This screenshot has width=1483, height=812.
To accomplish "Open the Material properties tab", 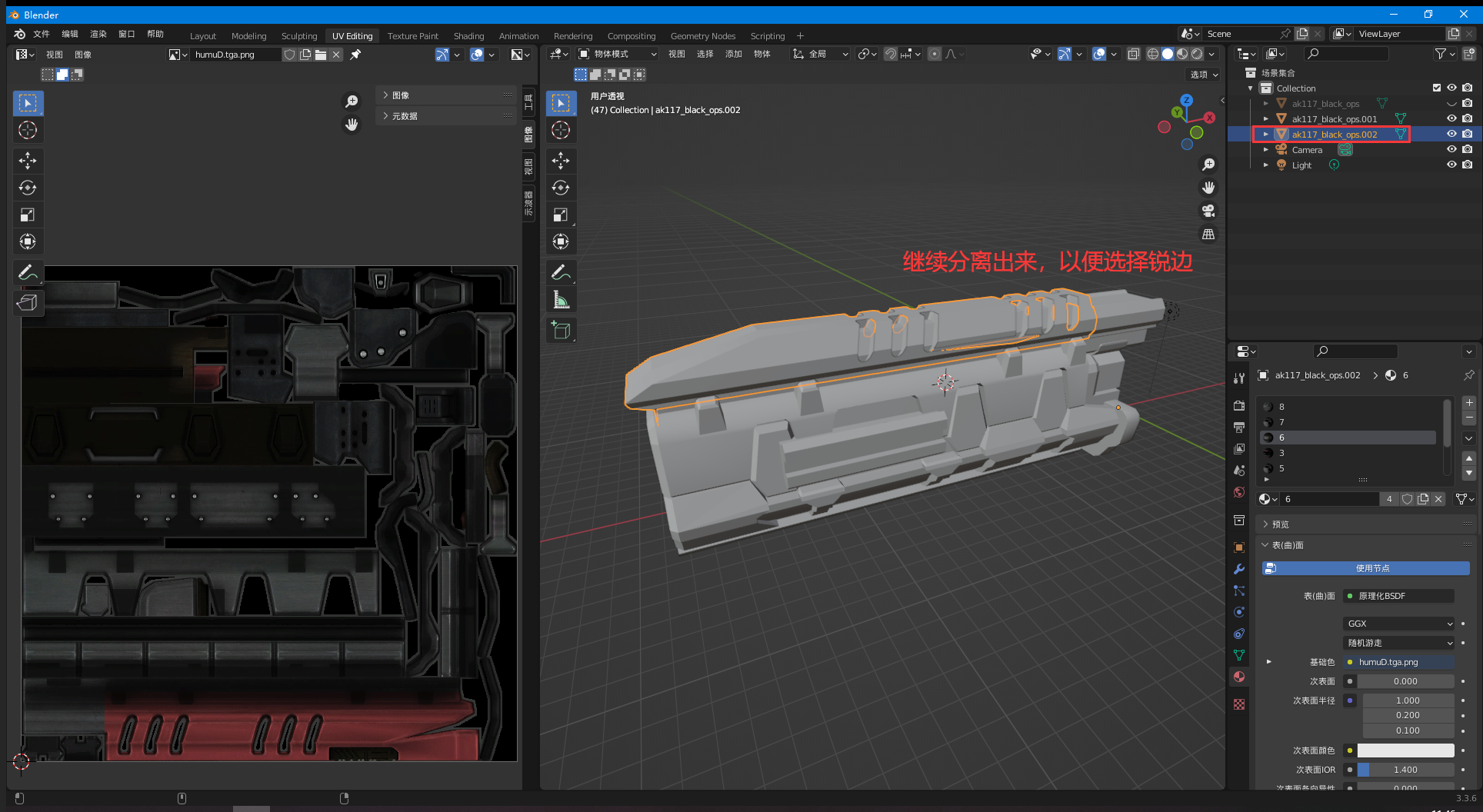I will (x=1238, y=677).
